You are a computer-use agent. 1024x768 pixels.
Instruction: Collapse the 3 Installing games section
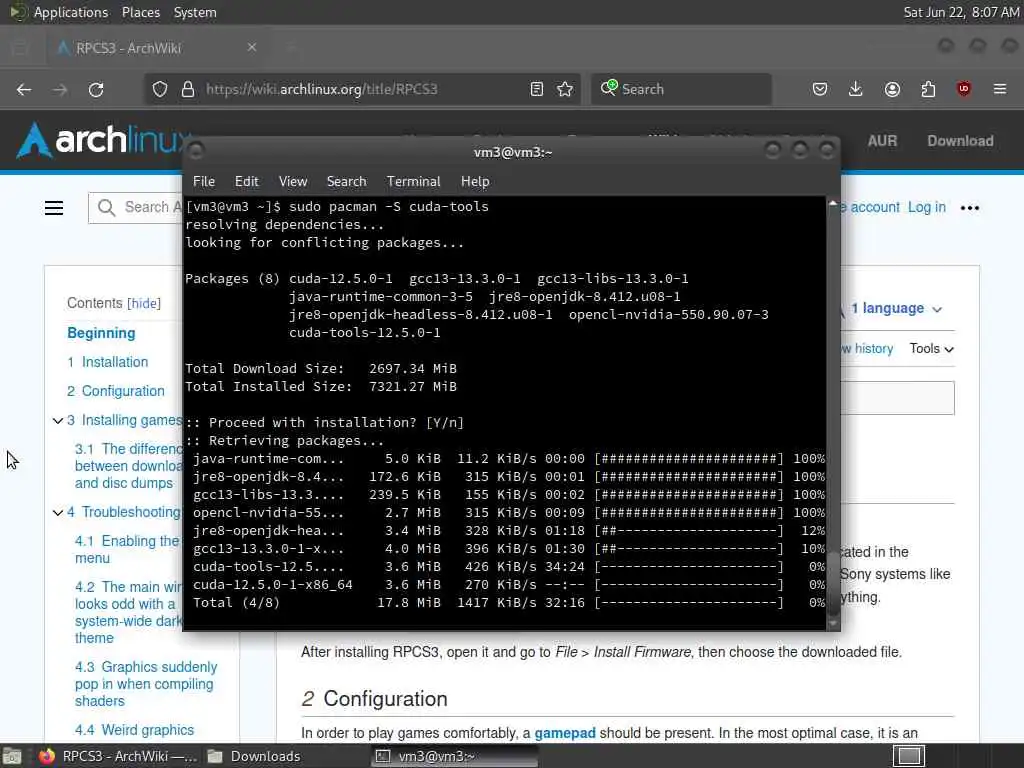[57, 421]
